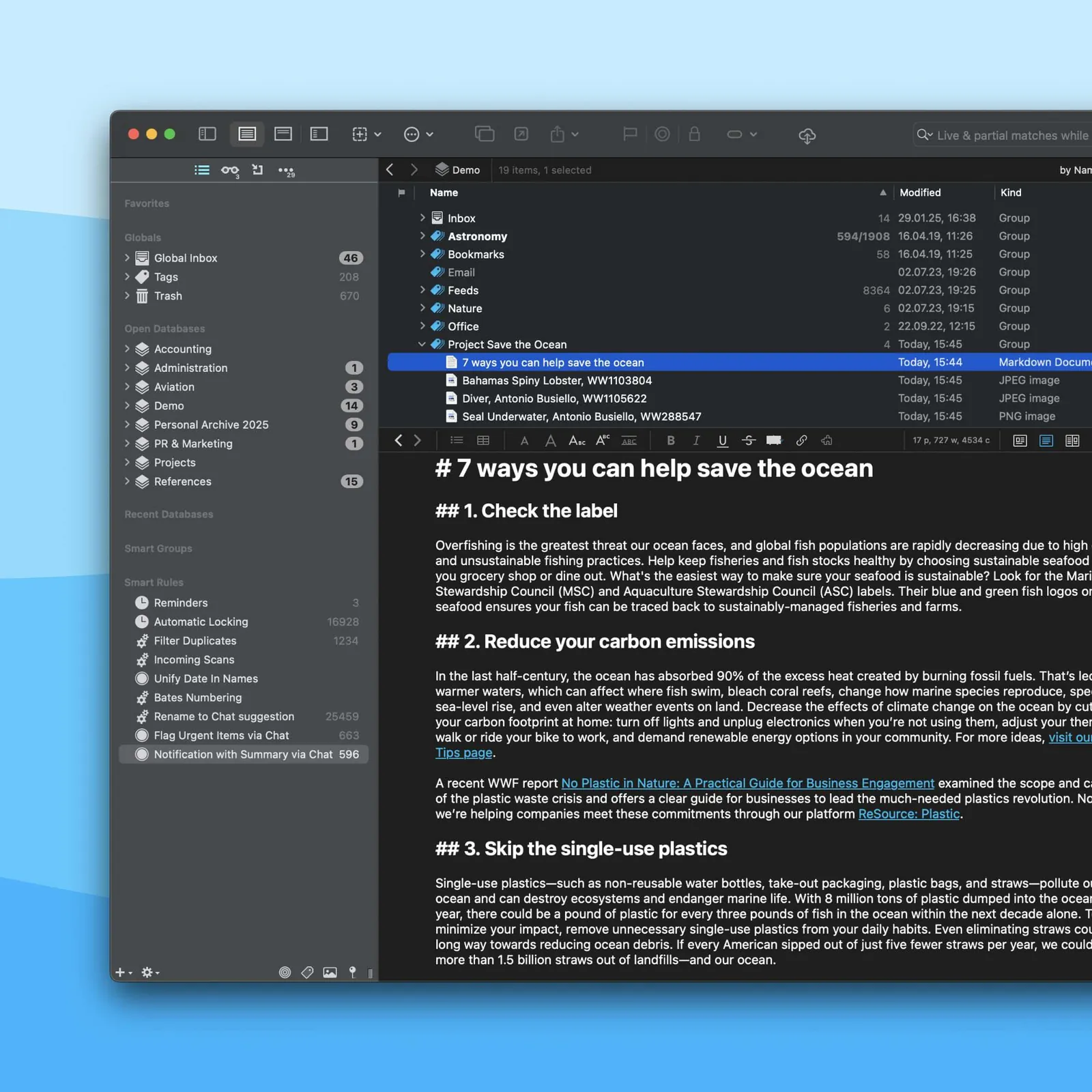Click the lock icon in the toolbar
Viewport: 1092px width, 1092px height.
pos(694,134)
